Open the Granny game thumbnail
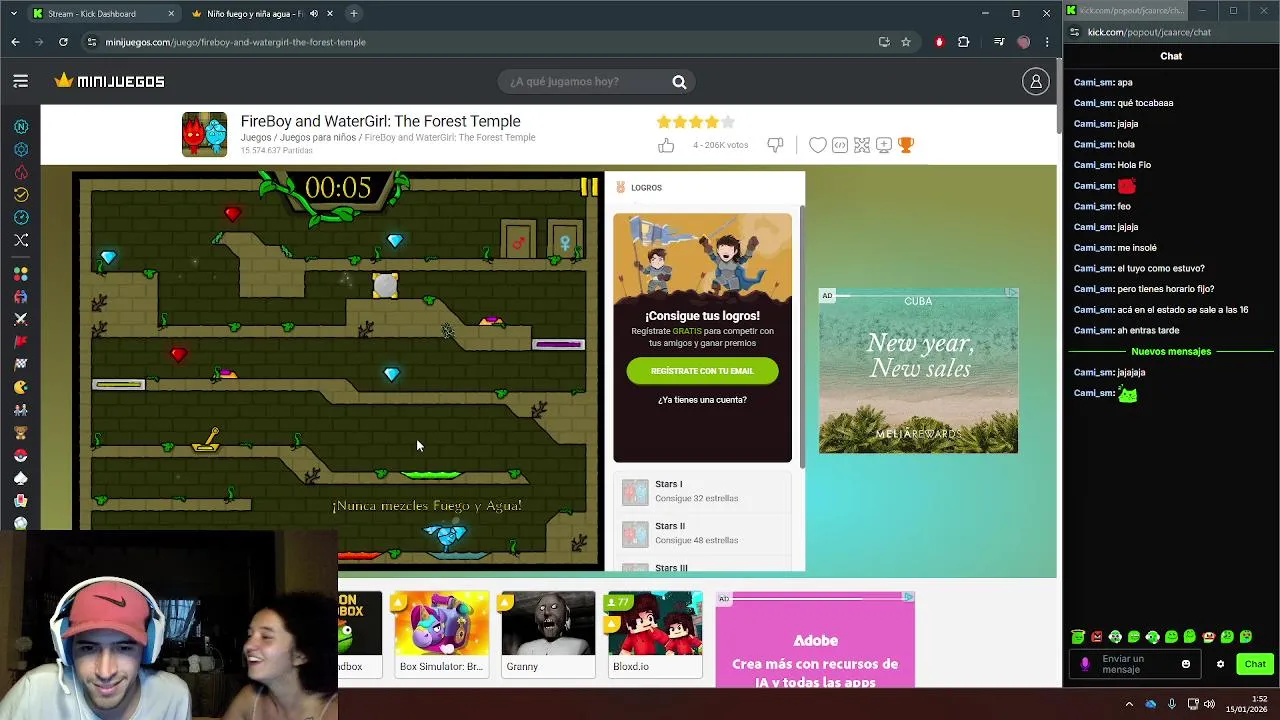This screenshot has width=1280, height=720. [x=548, y=634]
